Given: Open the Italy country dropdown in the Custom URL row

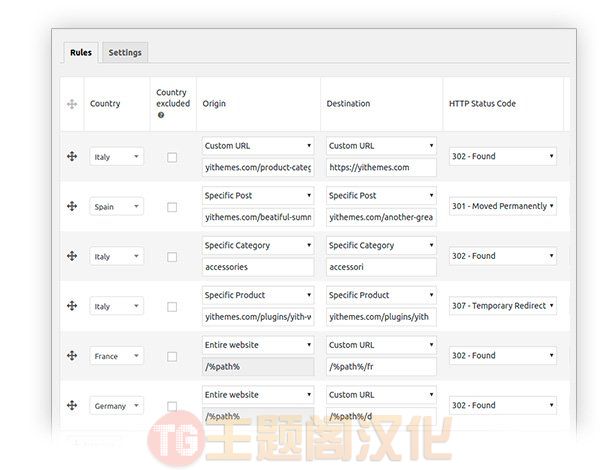Looking at the screenshot, I should (x=117, y=157).
